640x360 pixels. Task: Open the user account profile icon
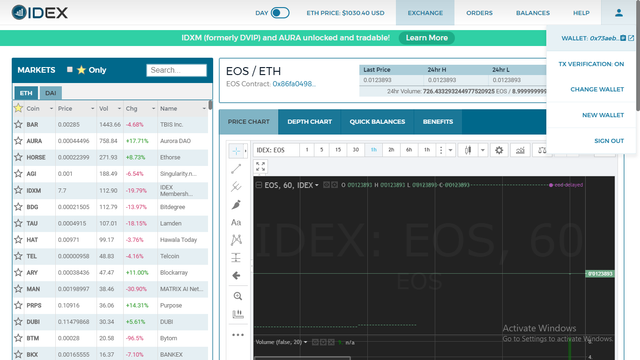pos(619,13)
